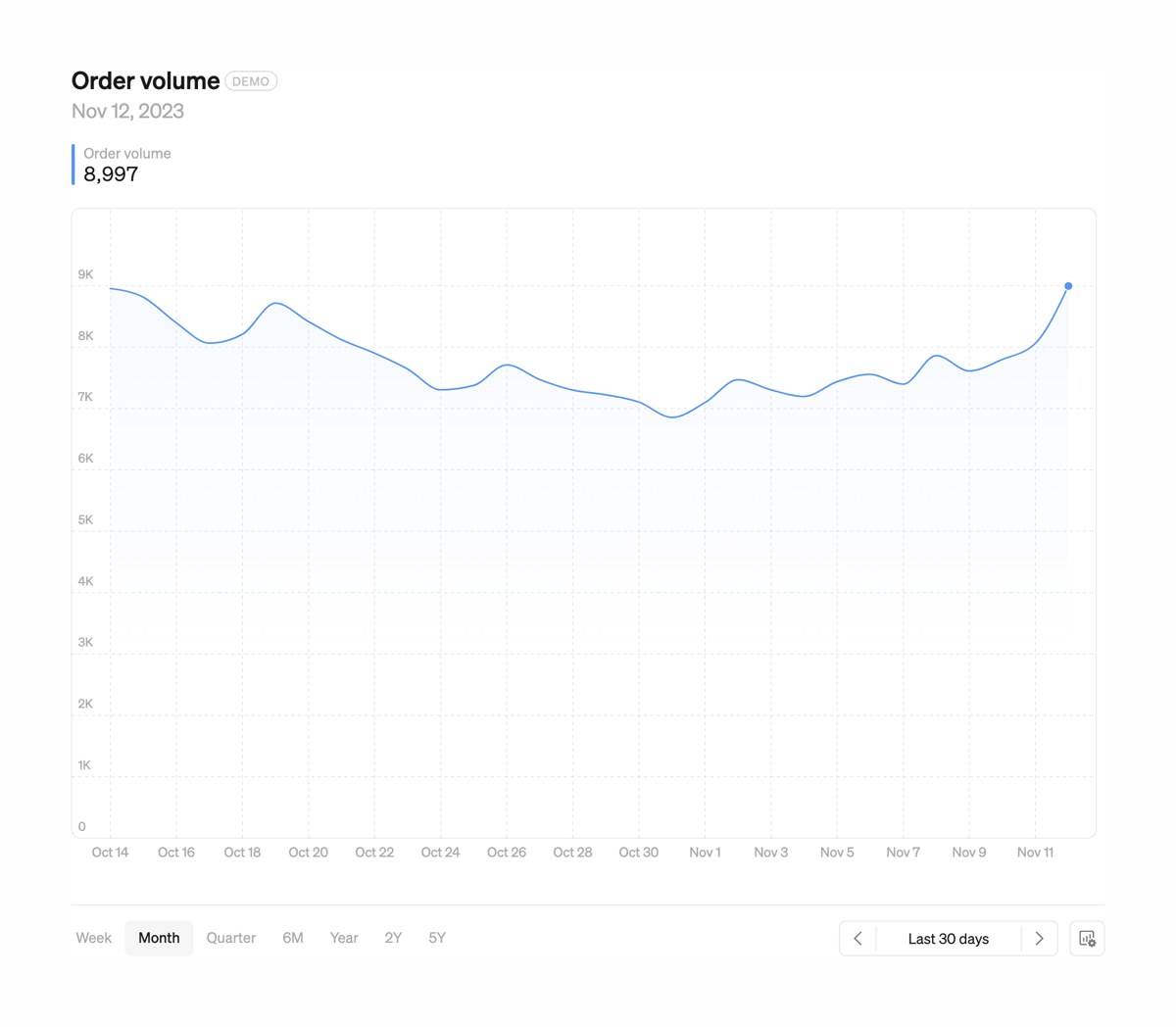Viewport: 1176px width, 1027px height.
Task: Open the previous period with the back arrow
Action: click(857, 938)
